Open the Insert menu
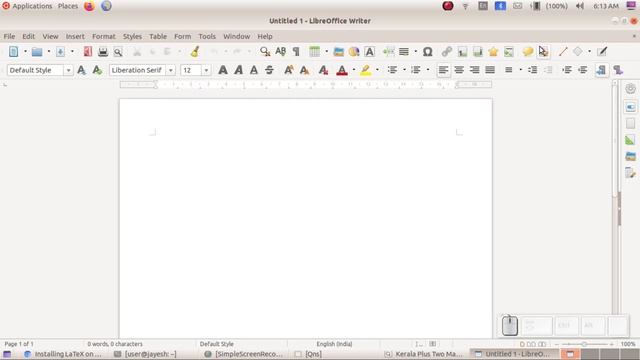Screen dimensions: 640x360 (x=75, y=36)
